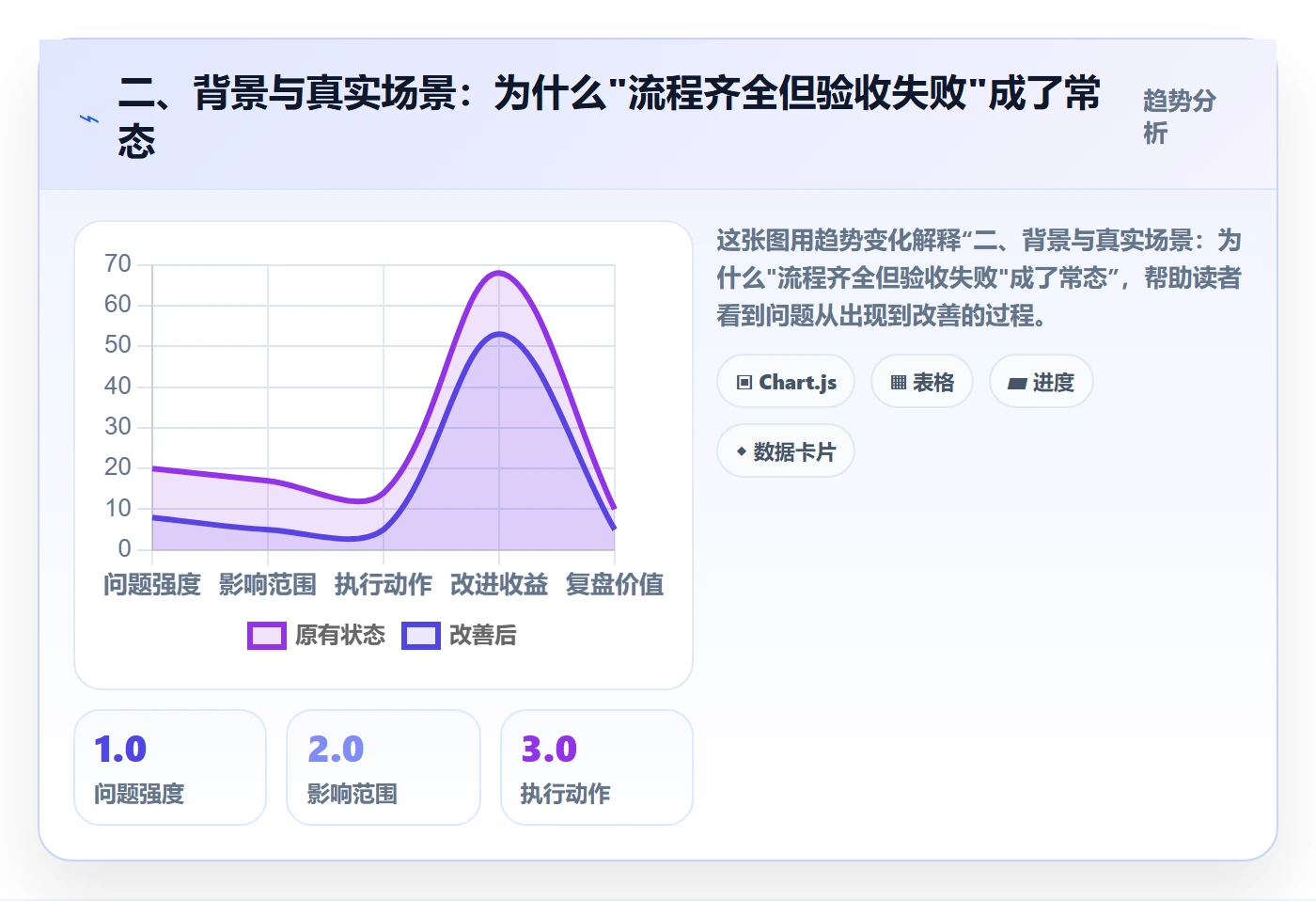Image resolution: width=1316 pixels, height=901 pixels.
Task: Click the progress bar icon in 进度 tag
Action: pyautogui.click(x=1017, y=383)
